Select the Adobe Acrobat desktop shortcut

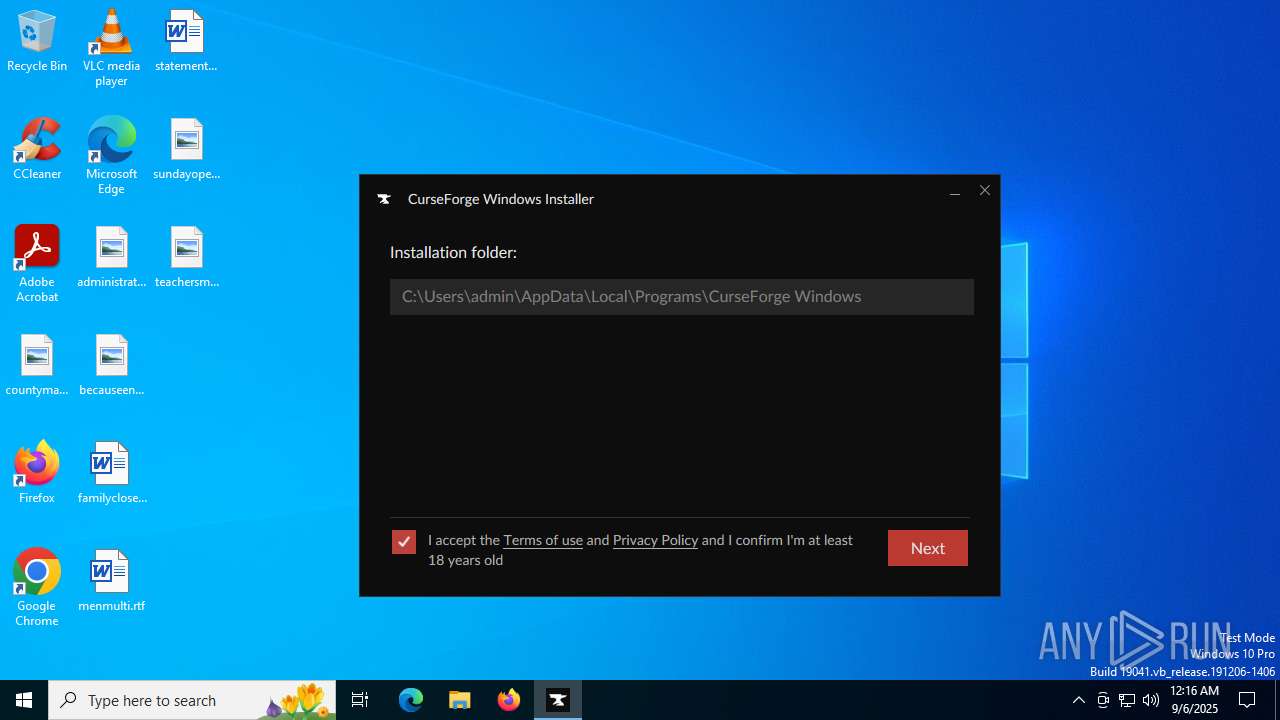click(x=37, y=264)
